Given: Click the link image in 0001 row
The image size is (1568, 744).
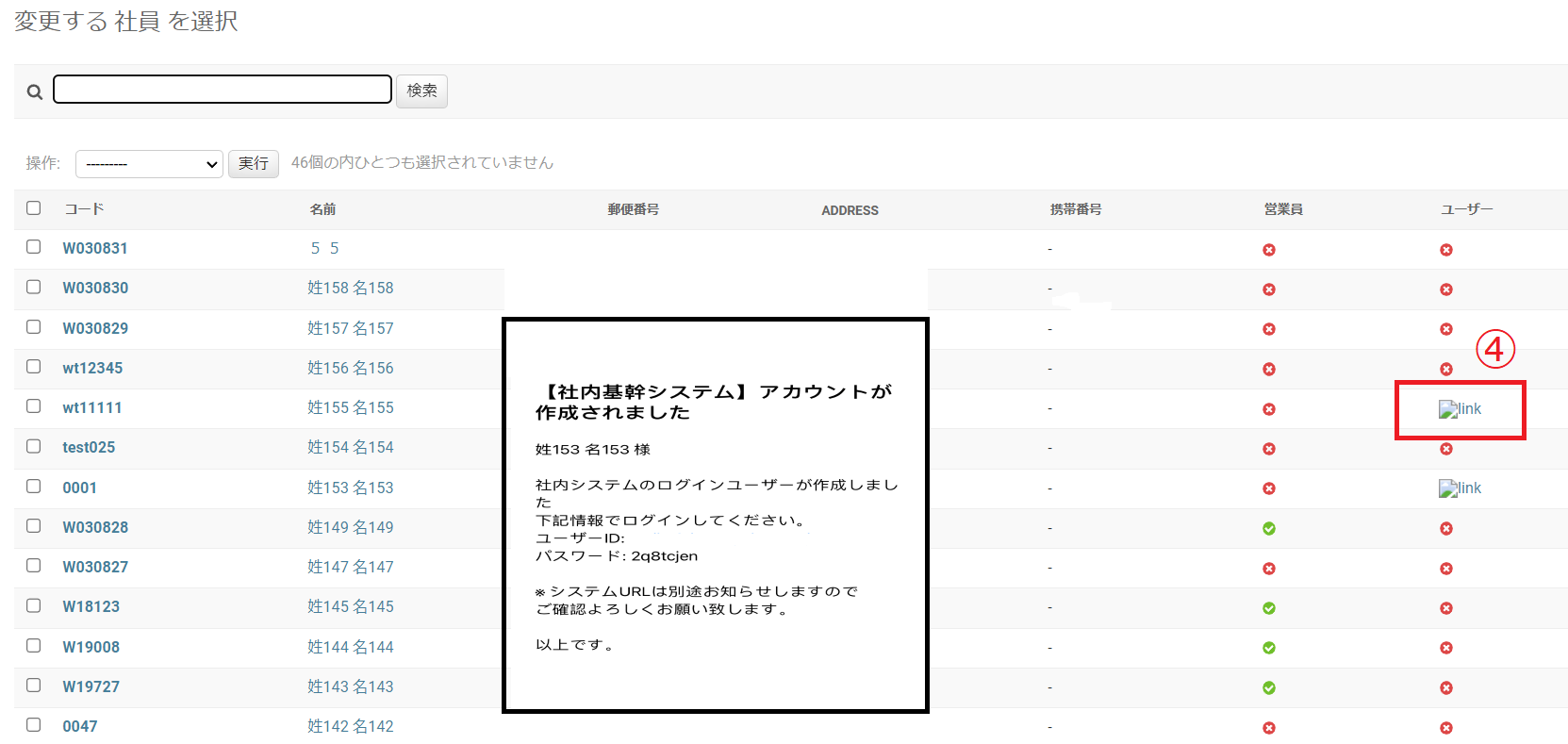Looking at the screenshot, I should click(x=1459, y=488).
